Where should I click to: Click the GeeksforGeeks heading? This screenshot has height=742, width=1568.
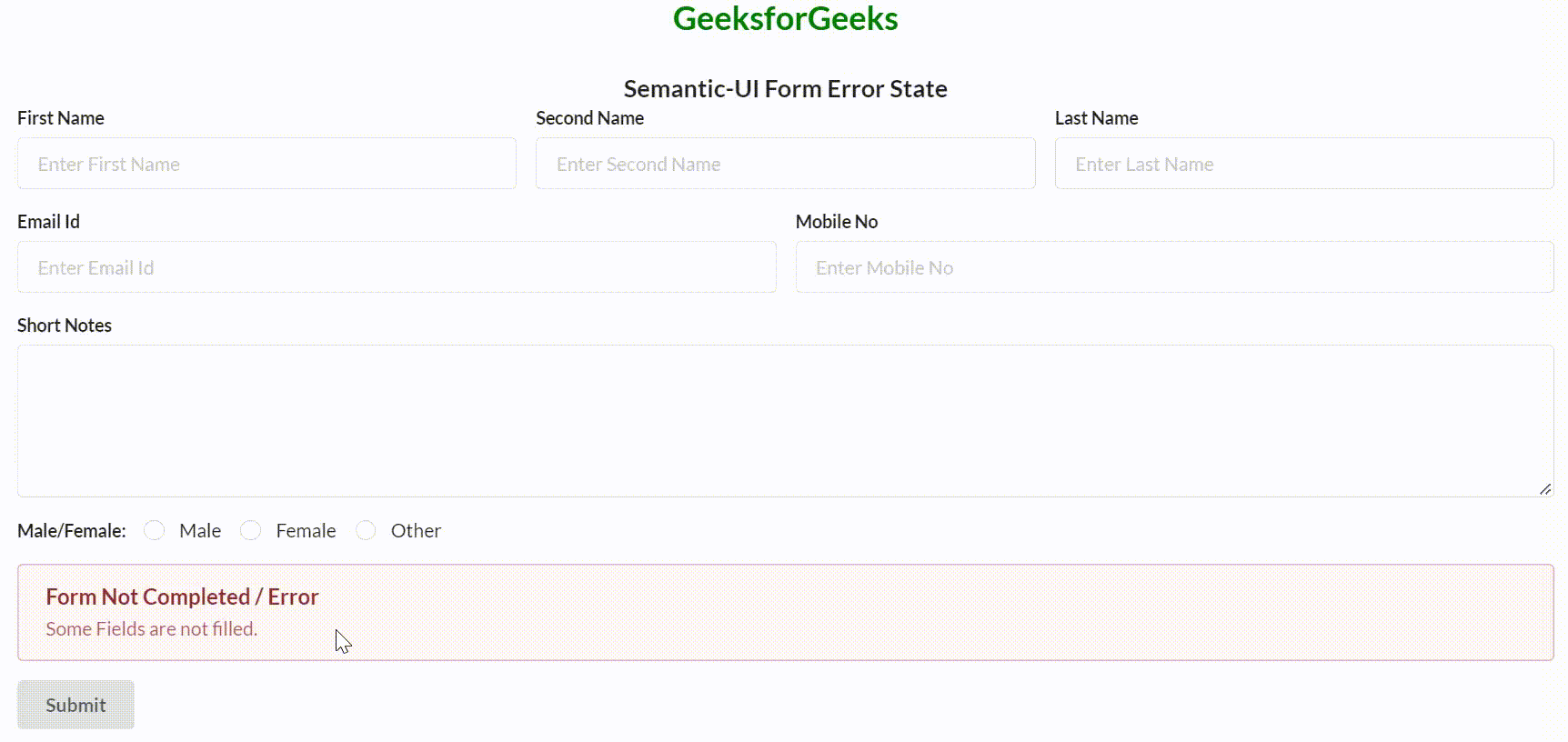point(785,19)
